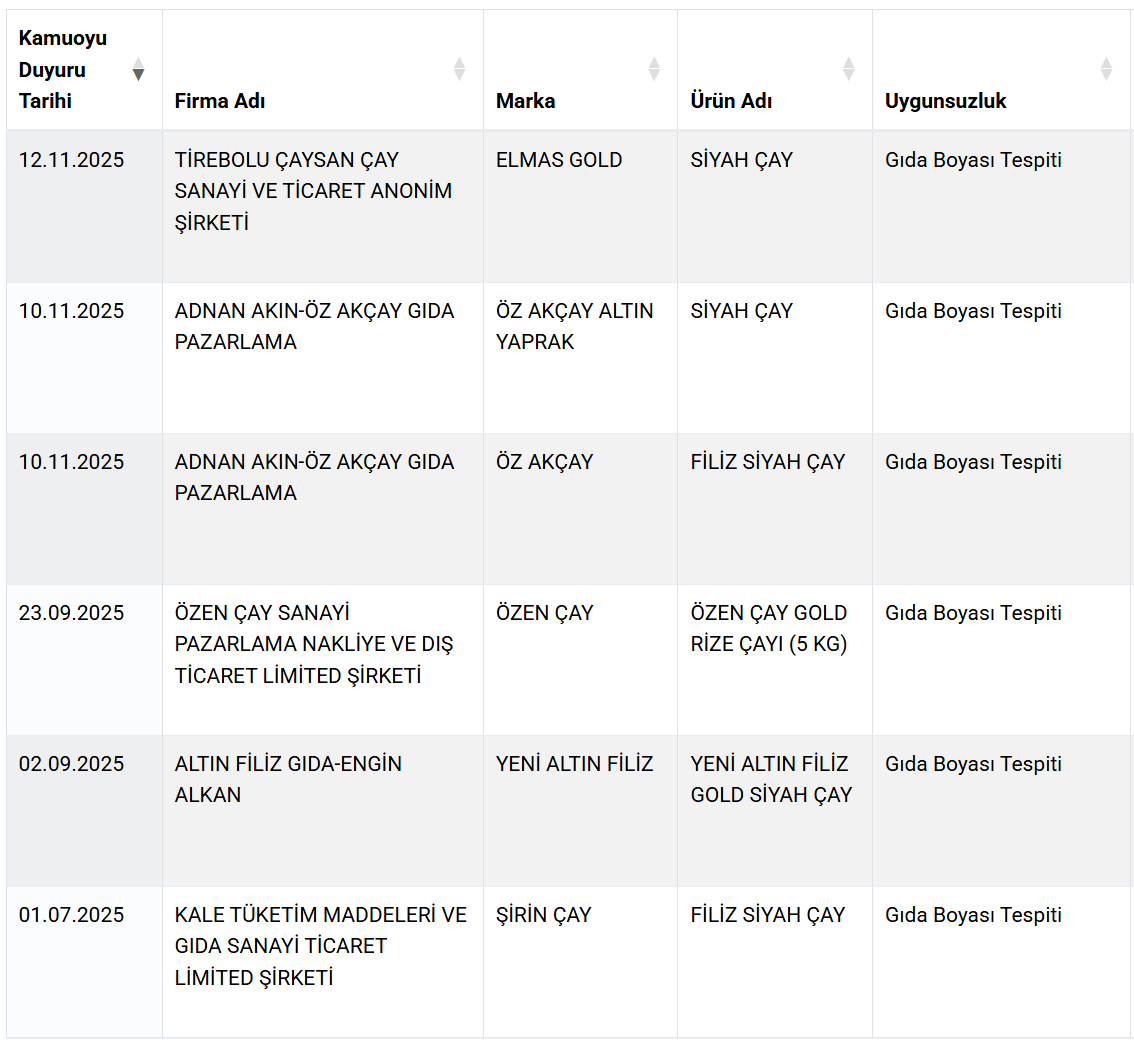Screen dimensions: 1134x1044
Task: Click the Marka column header text
Action: 525,101
